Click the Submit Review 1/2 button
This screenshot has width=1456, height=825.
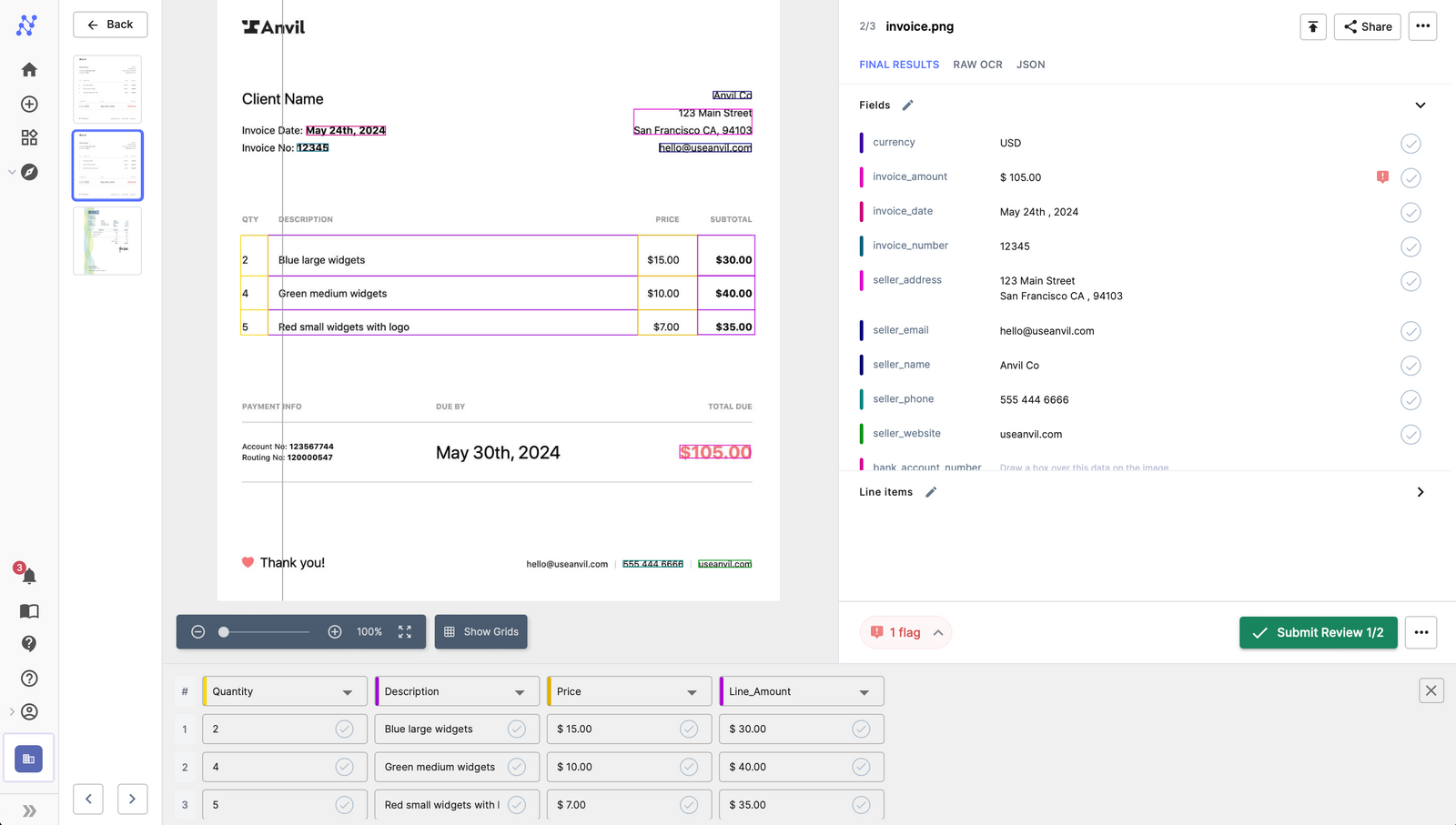[x=1318, y=632]
